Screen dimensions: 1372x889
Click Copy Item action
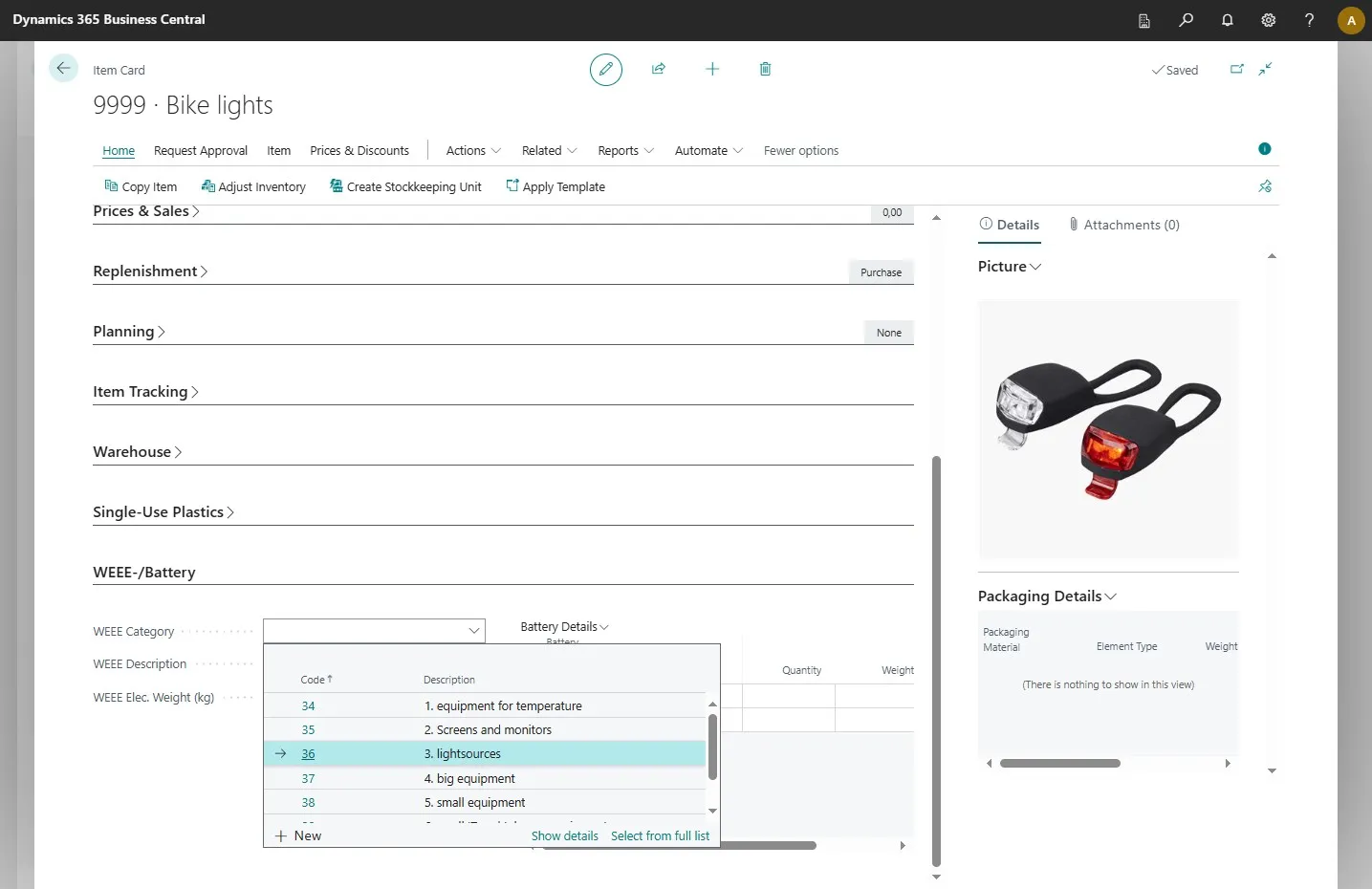coord(141,186)
